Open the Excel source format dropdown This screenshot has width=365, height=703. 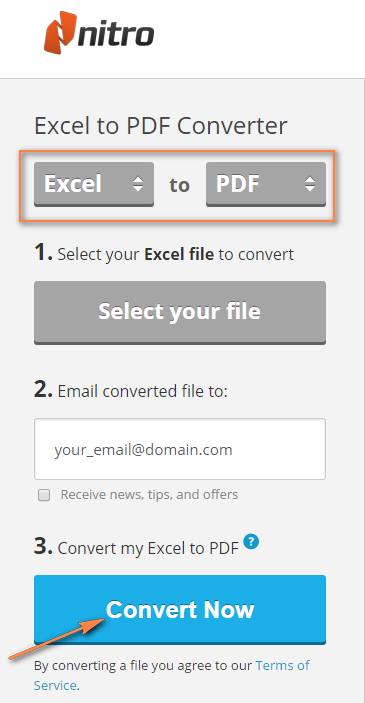[x=94, y=184]
